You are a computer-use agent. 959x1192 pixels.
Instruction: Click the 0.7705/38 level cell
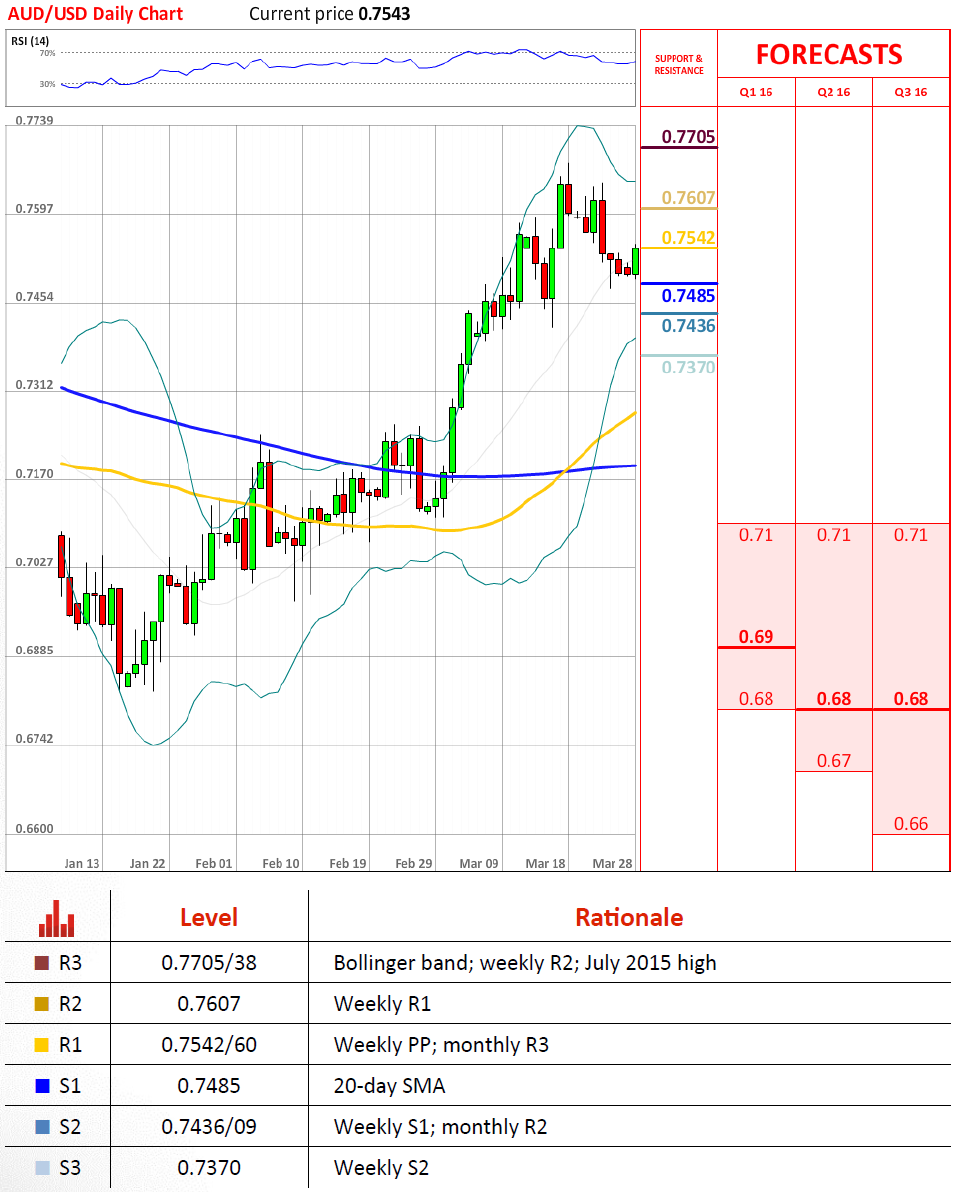(x=209, y=962)
